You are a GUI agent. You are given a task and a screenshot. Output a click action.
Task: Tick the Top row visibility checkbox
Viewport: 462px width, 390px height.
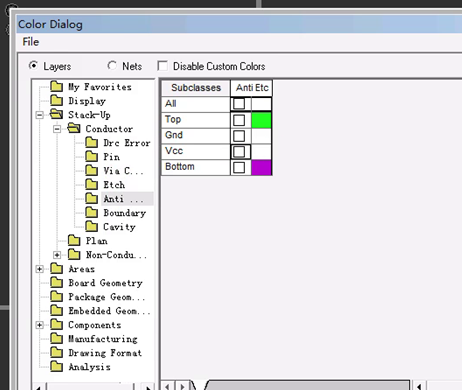coord(239,120)
